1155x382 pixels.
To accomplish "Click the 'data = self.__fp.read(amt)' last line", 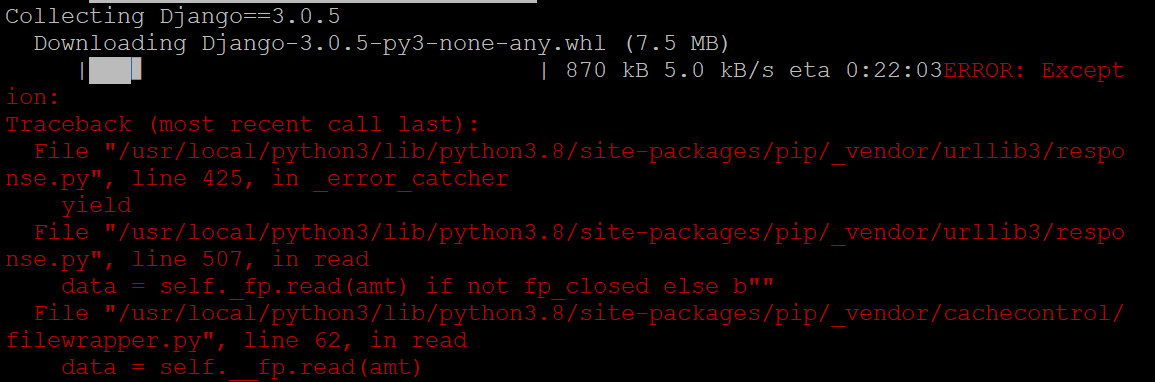I will click(x=241, y=367).
